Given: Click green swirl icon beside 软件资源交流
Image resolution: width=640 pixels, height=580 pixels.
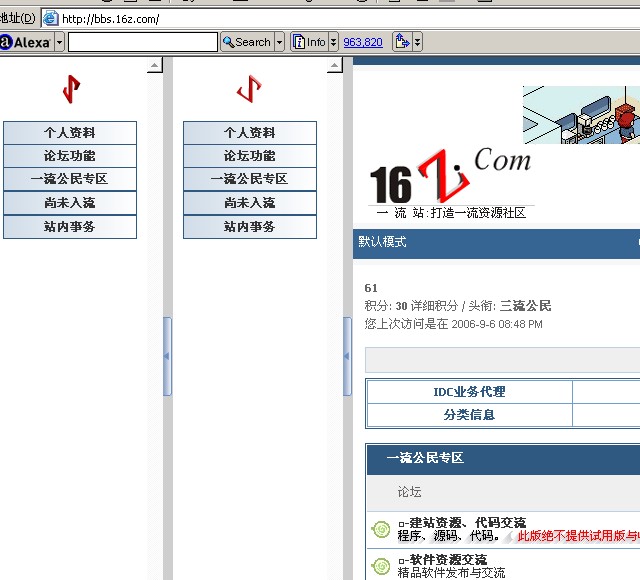Looking at the screenshot, I should tap(381, 566).
